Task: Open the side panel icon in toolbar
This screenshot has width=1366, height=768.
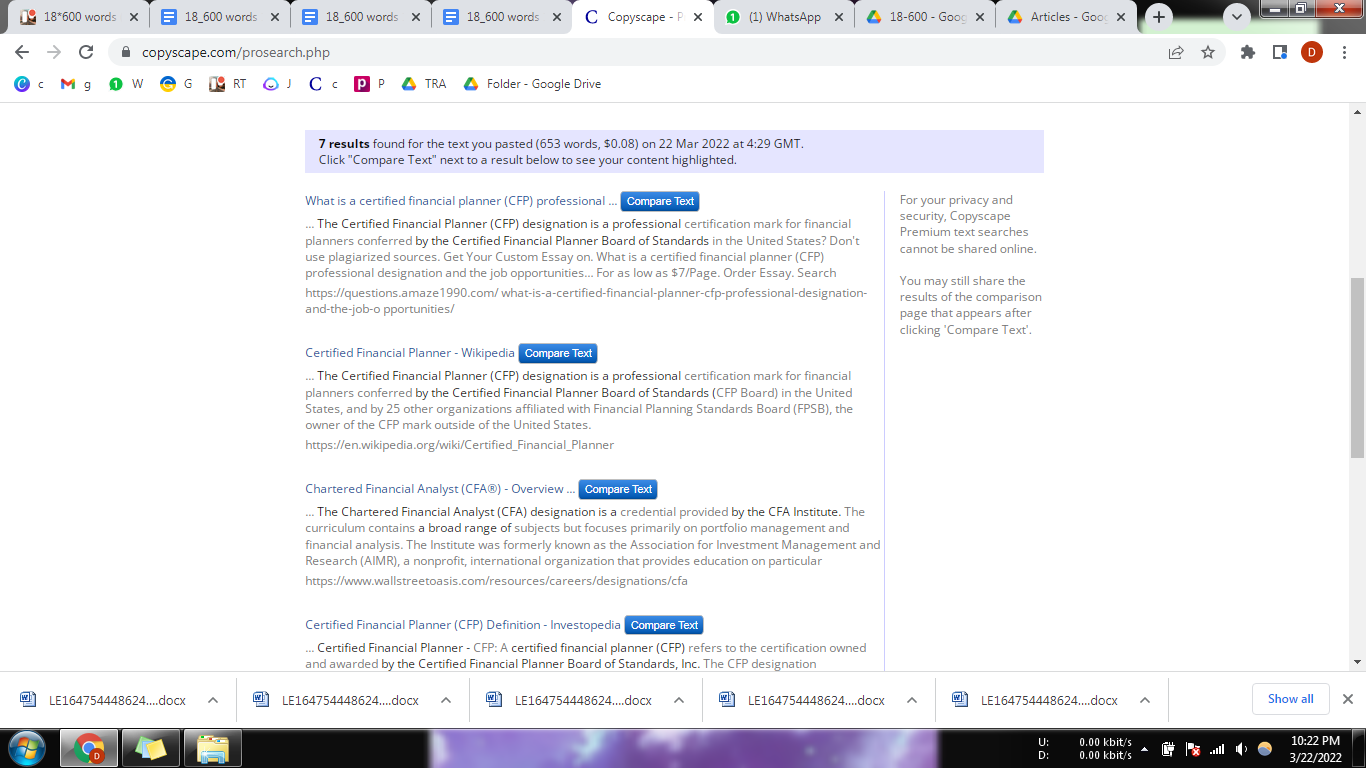Action: 1279,52
